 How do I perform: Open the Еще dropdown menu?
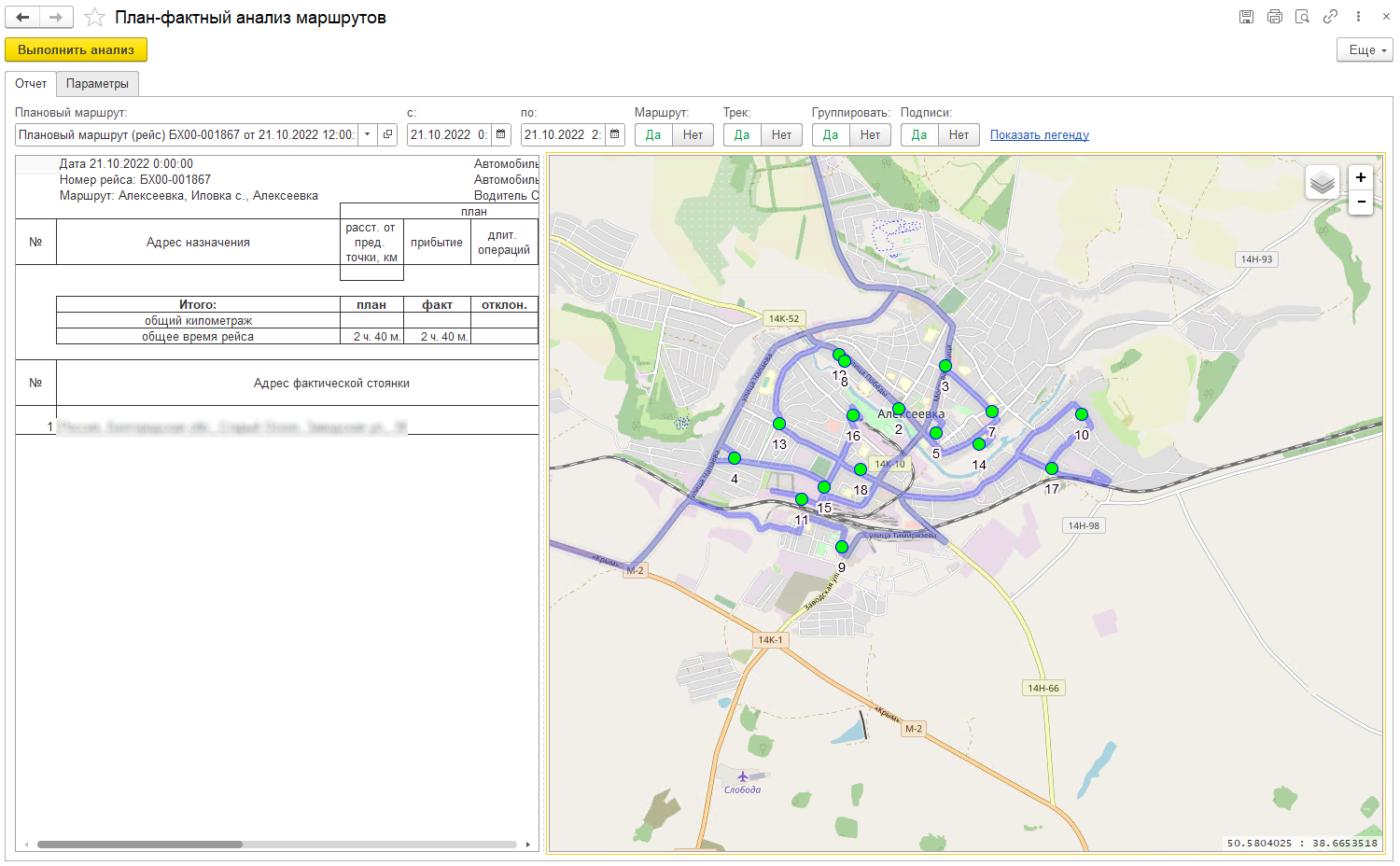[x=1364, y=50]
